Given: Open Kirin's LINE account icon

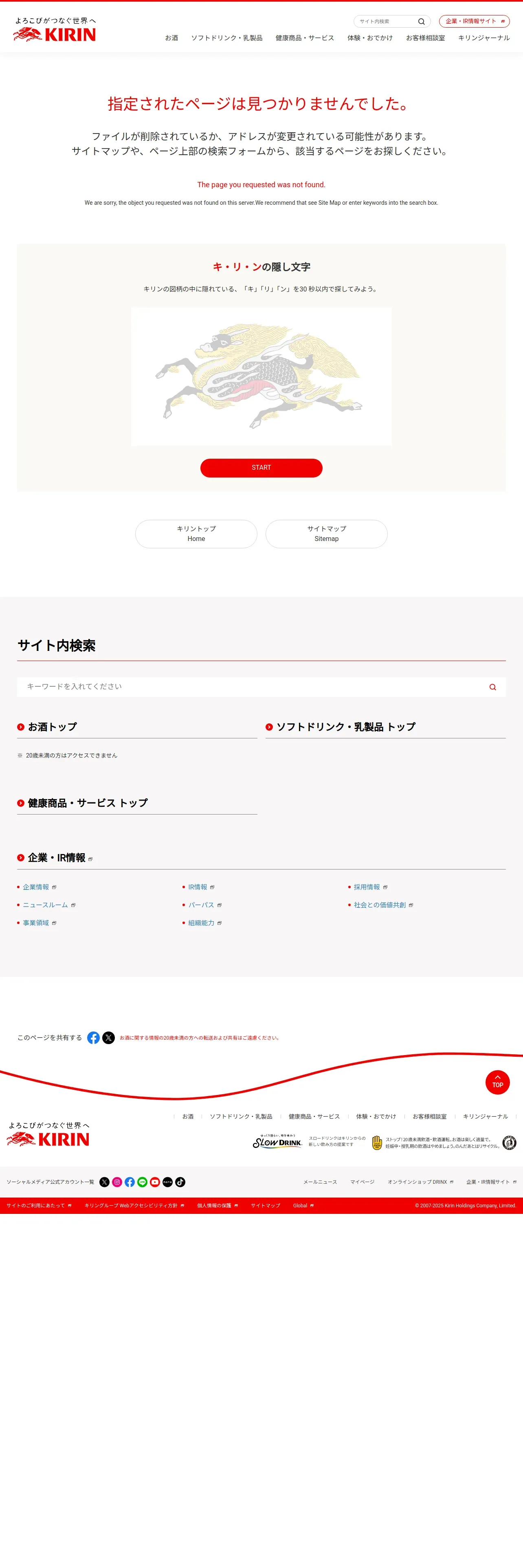Looking at the screenshot, I should [x=143, y=1182].
